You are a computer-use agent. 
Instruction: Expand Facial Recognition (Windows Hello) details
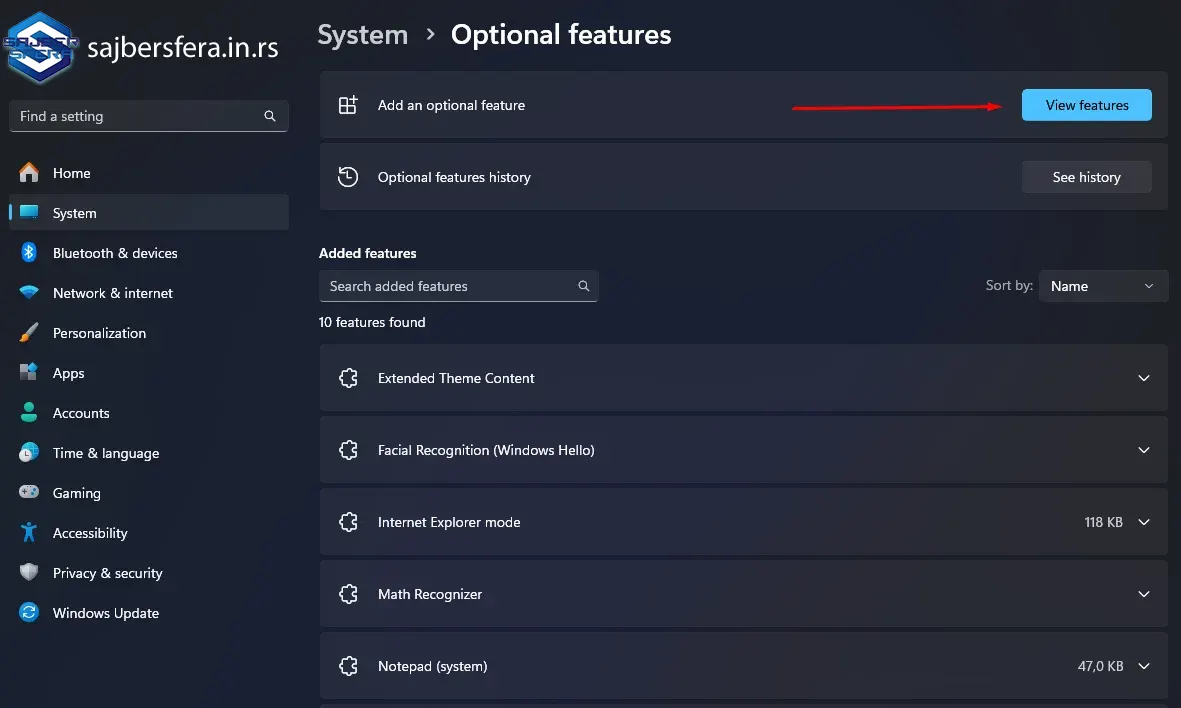(1144, 450)
